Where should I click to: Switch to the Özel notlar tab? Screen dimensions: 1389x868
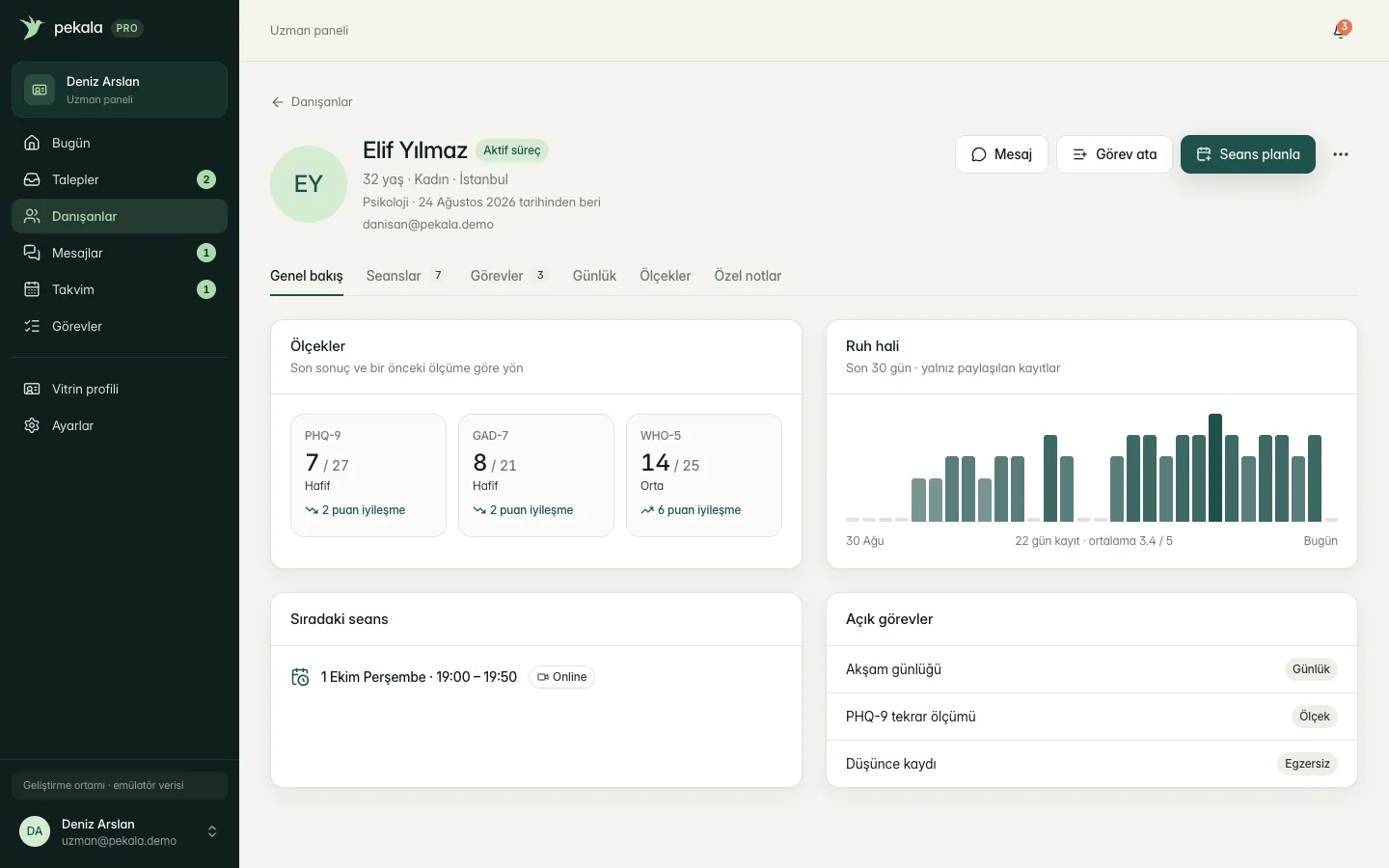[x=748, y=276]
